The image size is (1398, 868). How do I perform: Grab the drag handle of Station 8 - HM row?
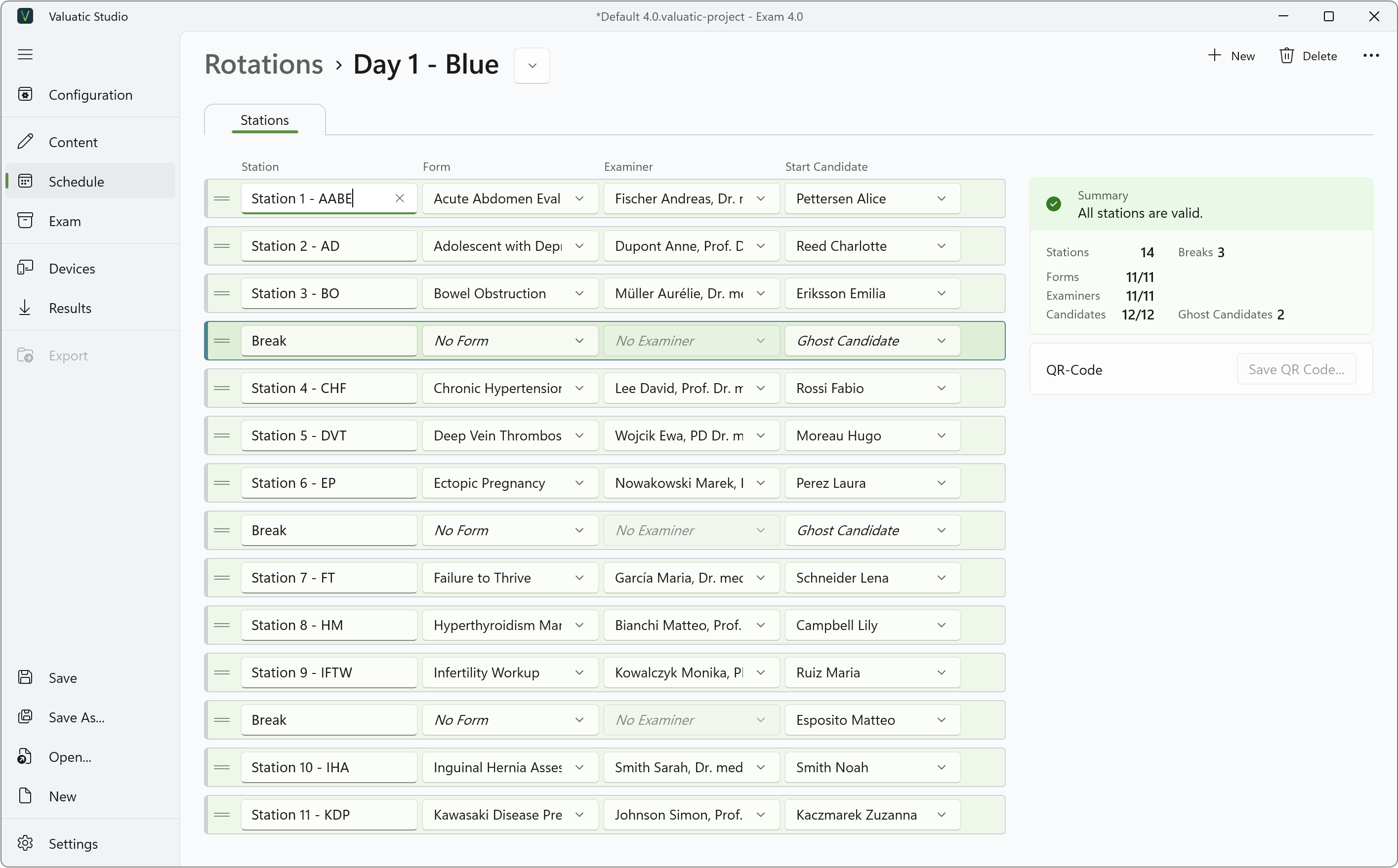coord(222,625)
